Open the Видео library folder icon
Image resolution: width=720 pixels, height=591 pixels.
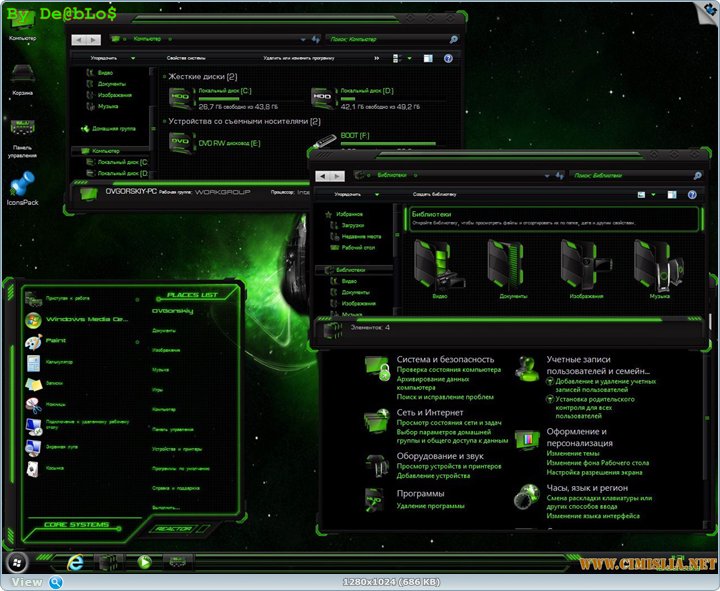[x=440, y=265]
